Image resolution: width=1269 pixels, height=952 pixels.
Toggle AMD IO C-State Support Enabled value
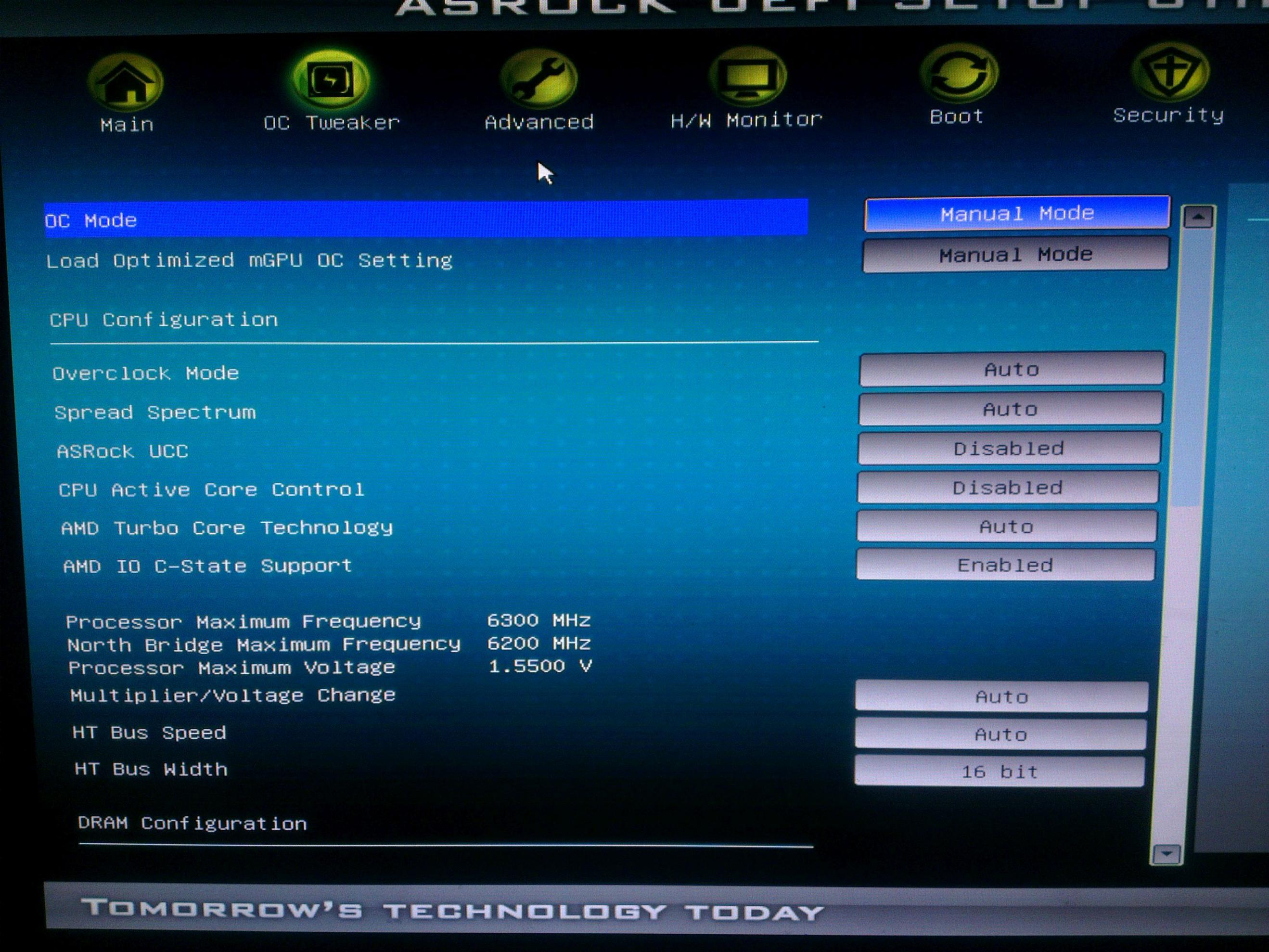tap(1006, 565)
